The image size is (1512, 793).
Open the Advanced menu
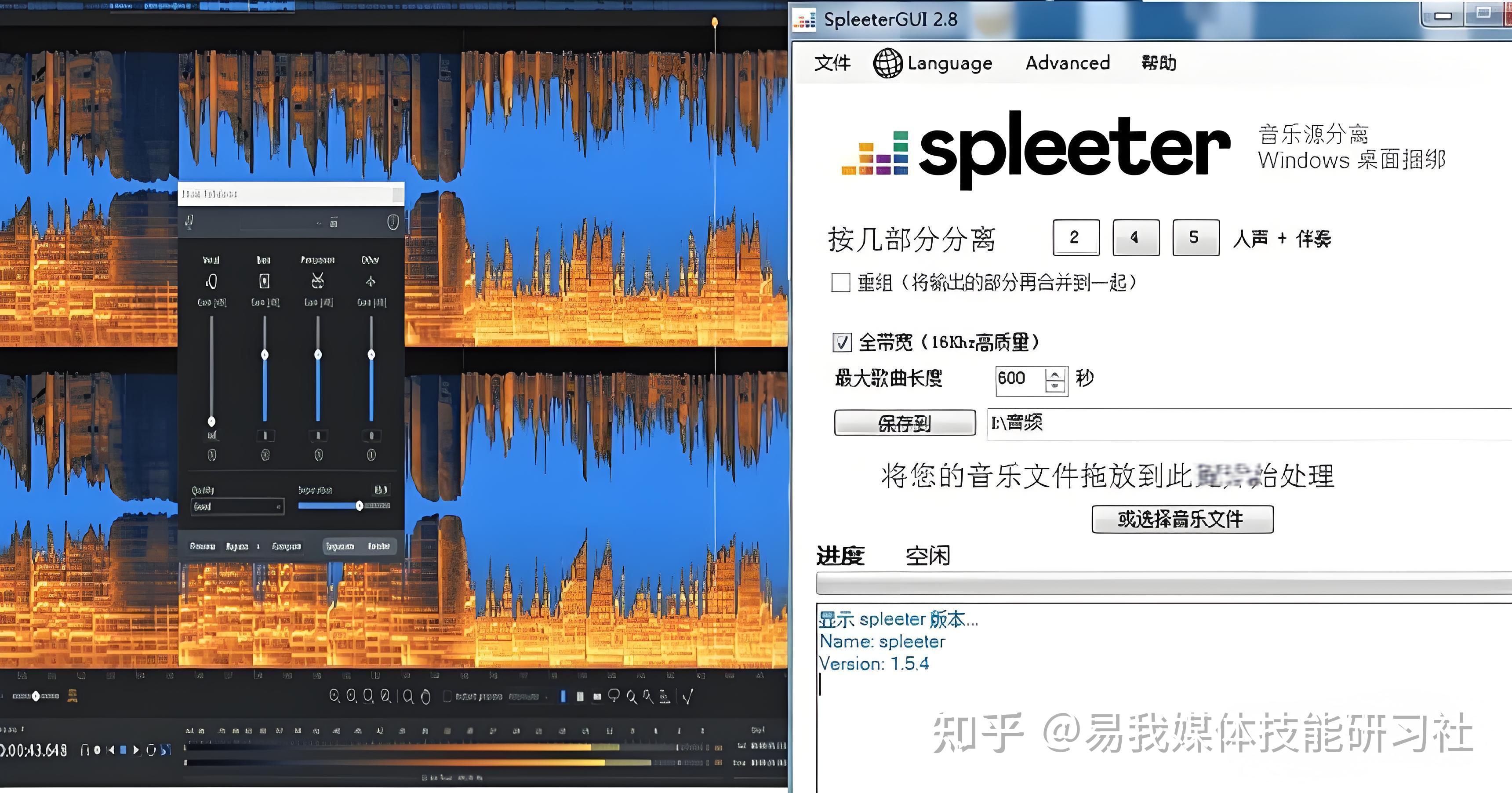tap(1068, 63)
